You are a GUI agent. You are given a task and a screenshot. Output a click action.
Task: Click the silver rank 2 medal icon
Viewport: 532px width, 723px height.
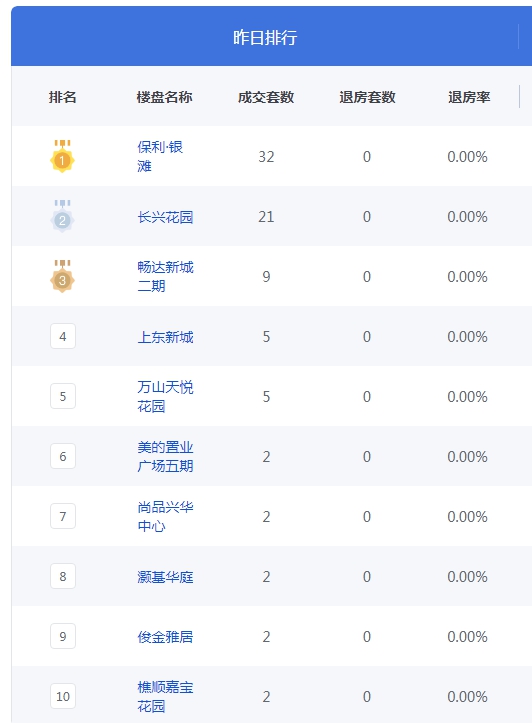click(x=62, y=216)
